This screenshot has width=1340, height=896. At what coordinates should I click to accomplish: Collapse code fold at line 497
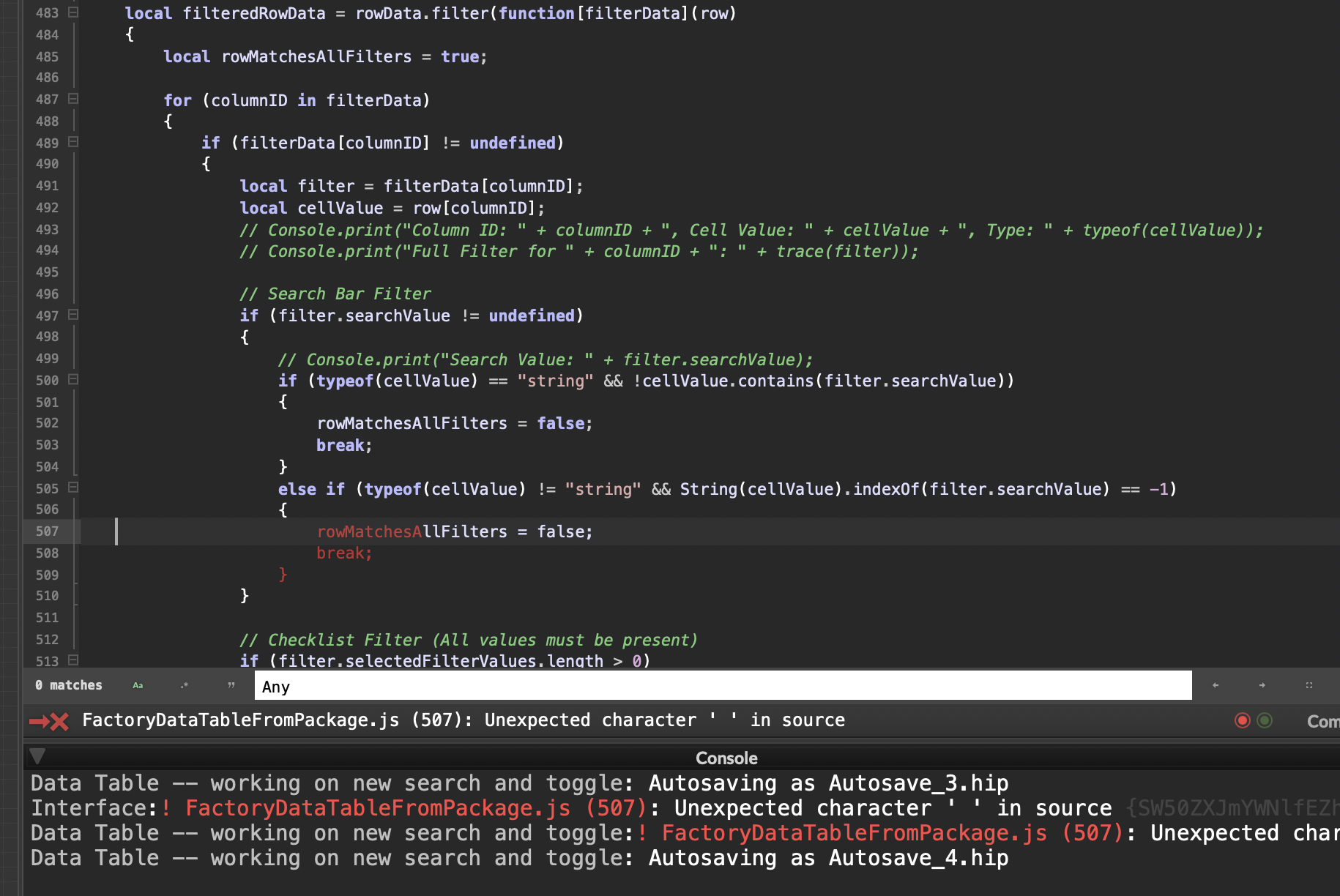click(73, 315)
